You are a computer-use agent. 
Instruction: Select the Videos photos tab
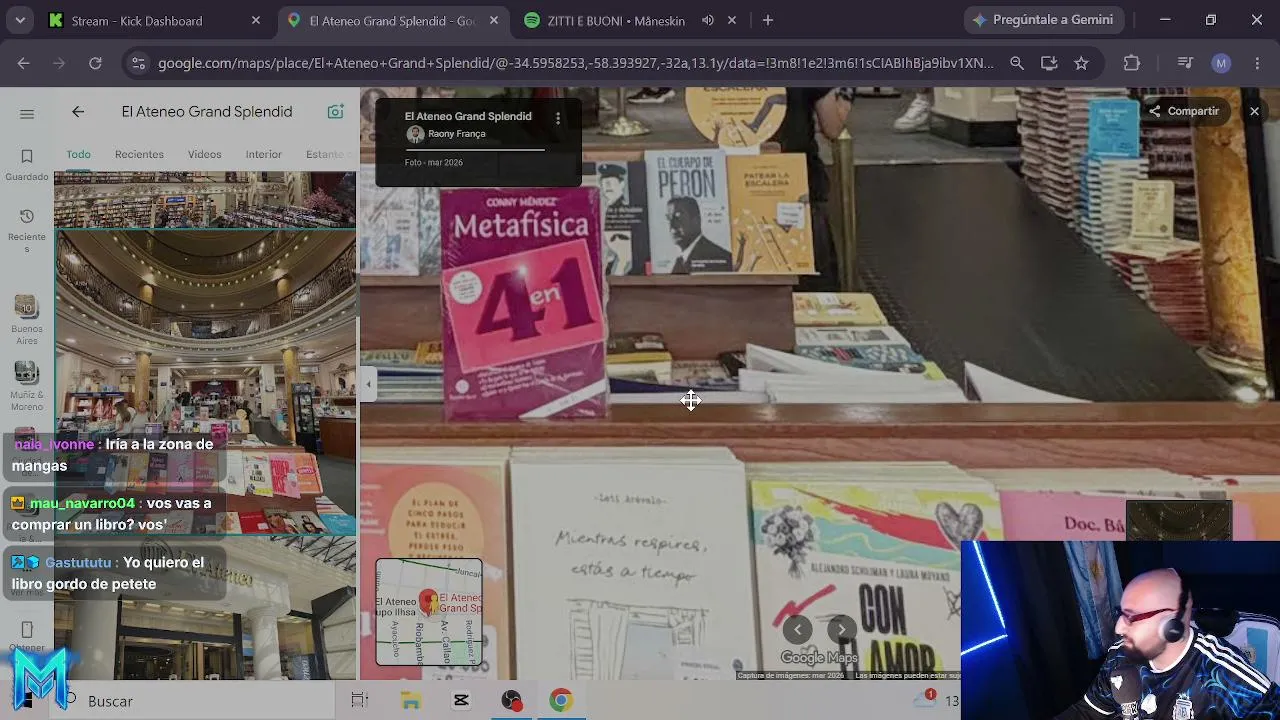[x=204, y=154]
